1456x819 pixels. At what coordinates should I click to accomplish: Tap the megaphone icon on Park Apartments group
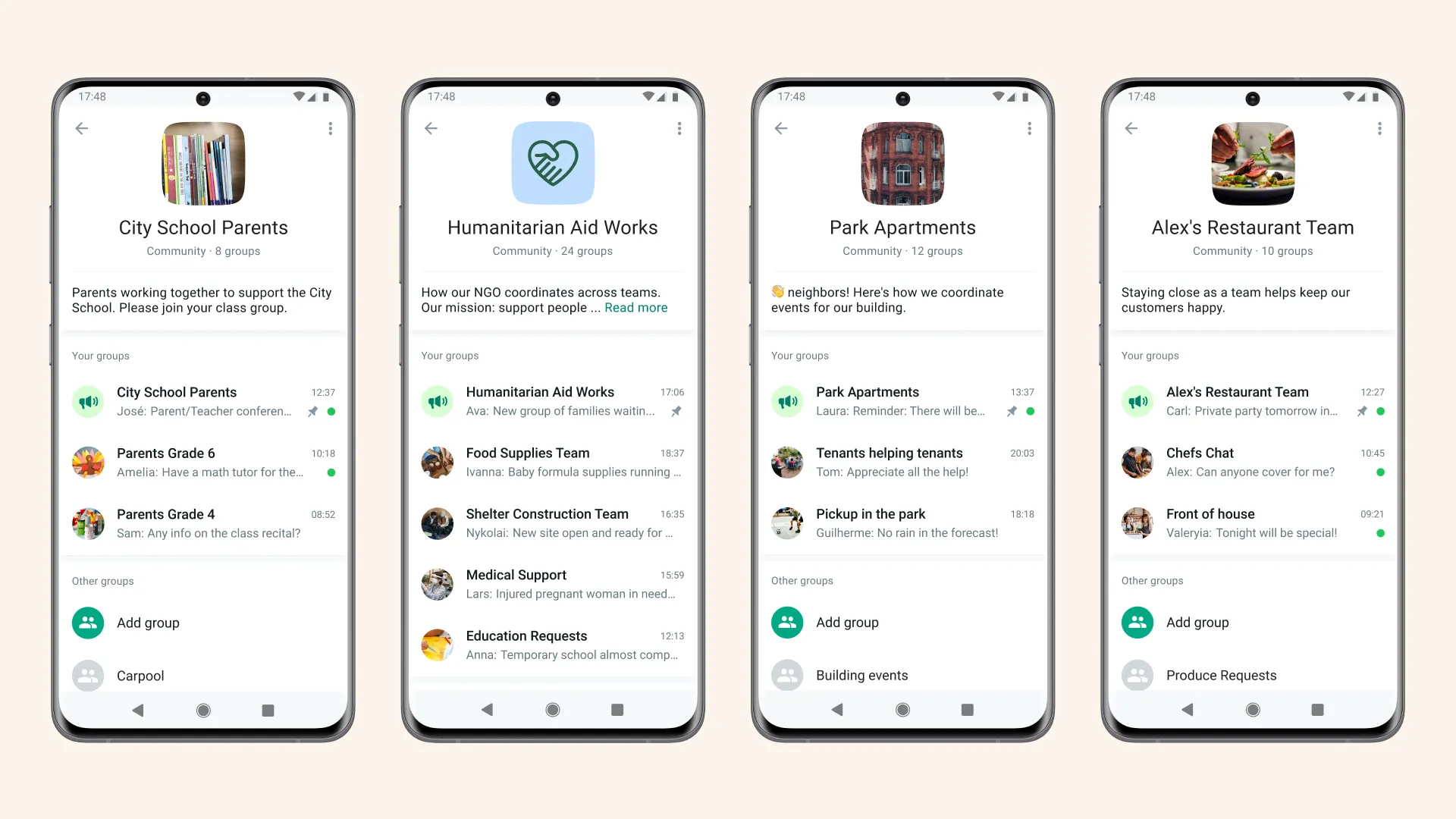point(789,401)
